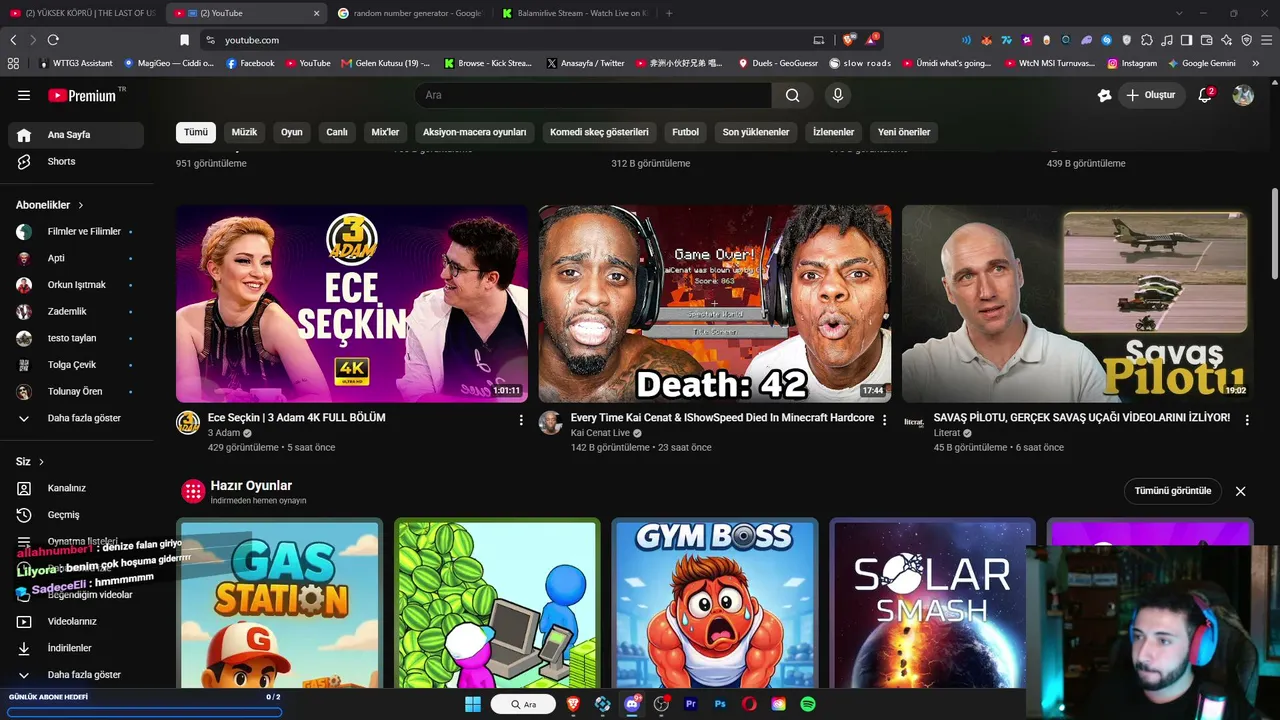Click the Brave Shields lion icon in address bar
Viewport: 1280px width, 720px height.
[x=848, y=40]
